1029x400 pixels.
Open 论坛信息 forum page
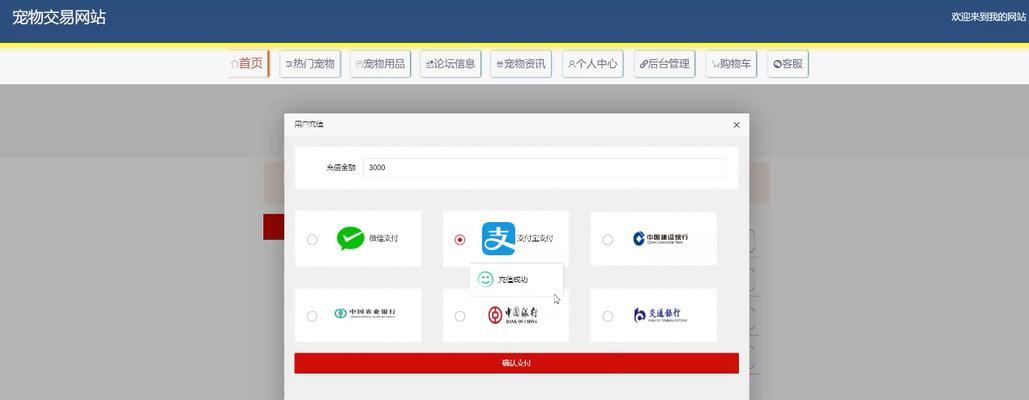(x=450, y=64)
